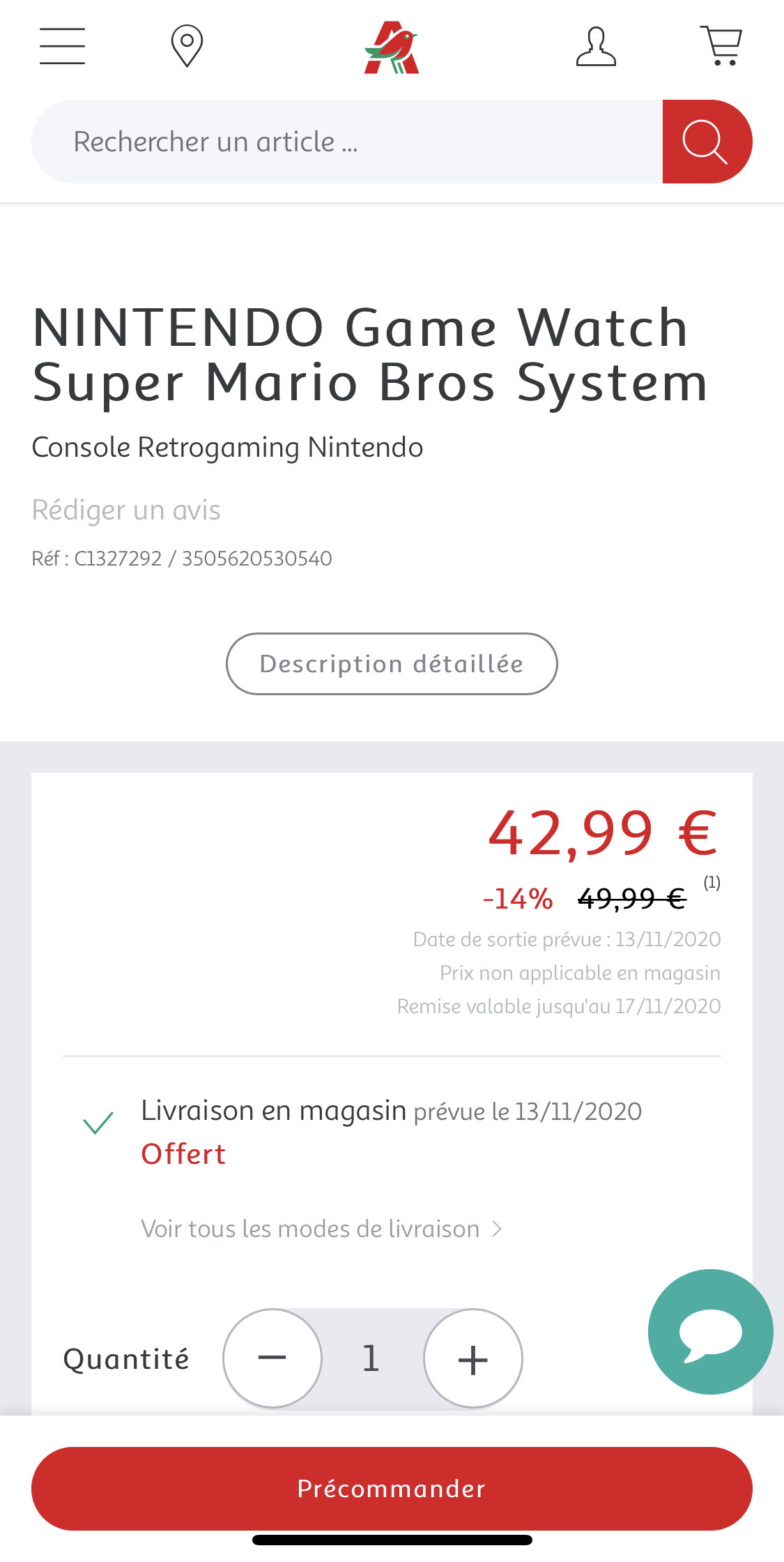
Task: Tap the footnote (1) price reference
Action: pos(712,883)
